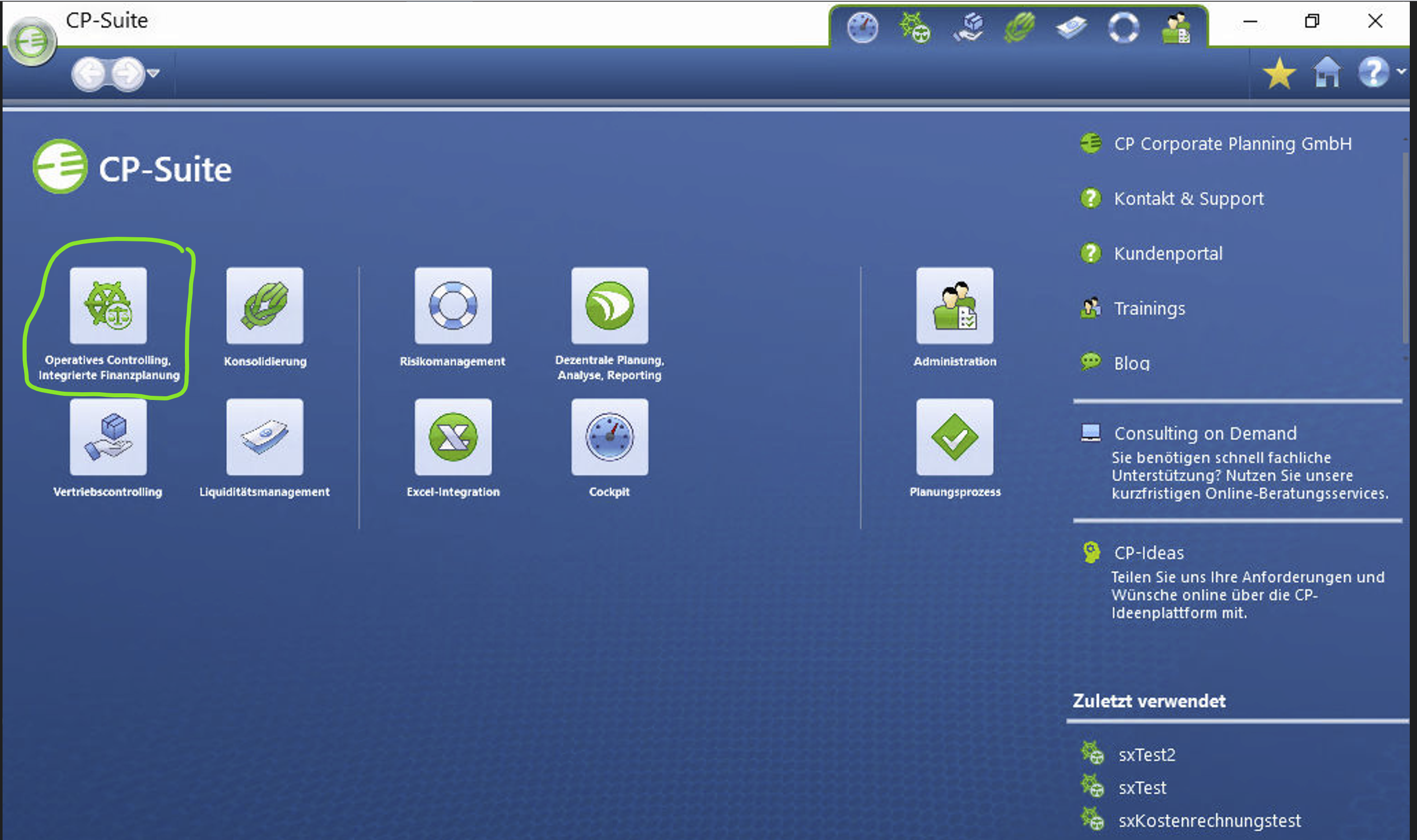
Task: Open the Kundenportal link
Action: (1167, 254)
